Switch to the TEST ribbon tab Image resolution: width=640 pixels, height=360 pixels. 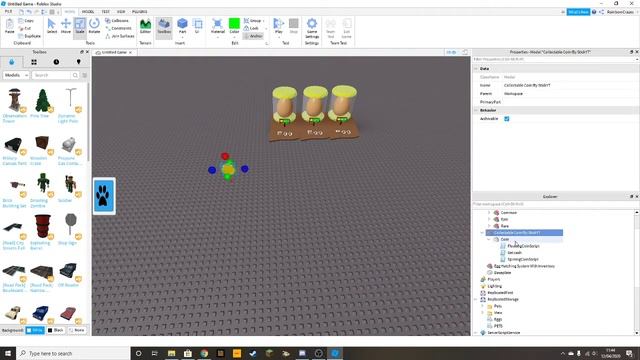point(105,11)
